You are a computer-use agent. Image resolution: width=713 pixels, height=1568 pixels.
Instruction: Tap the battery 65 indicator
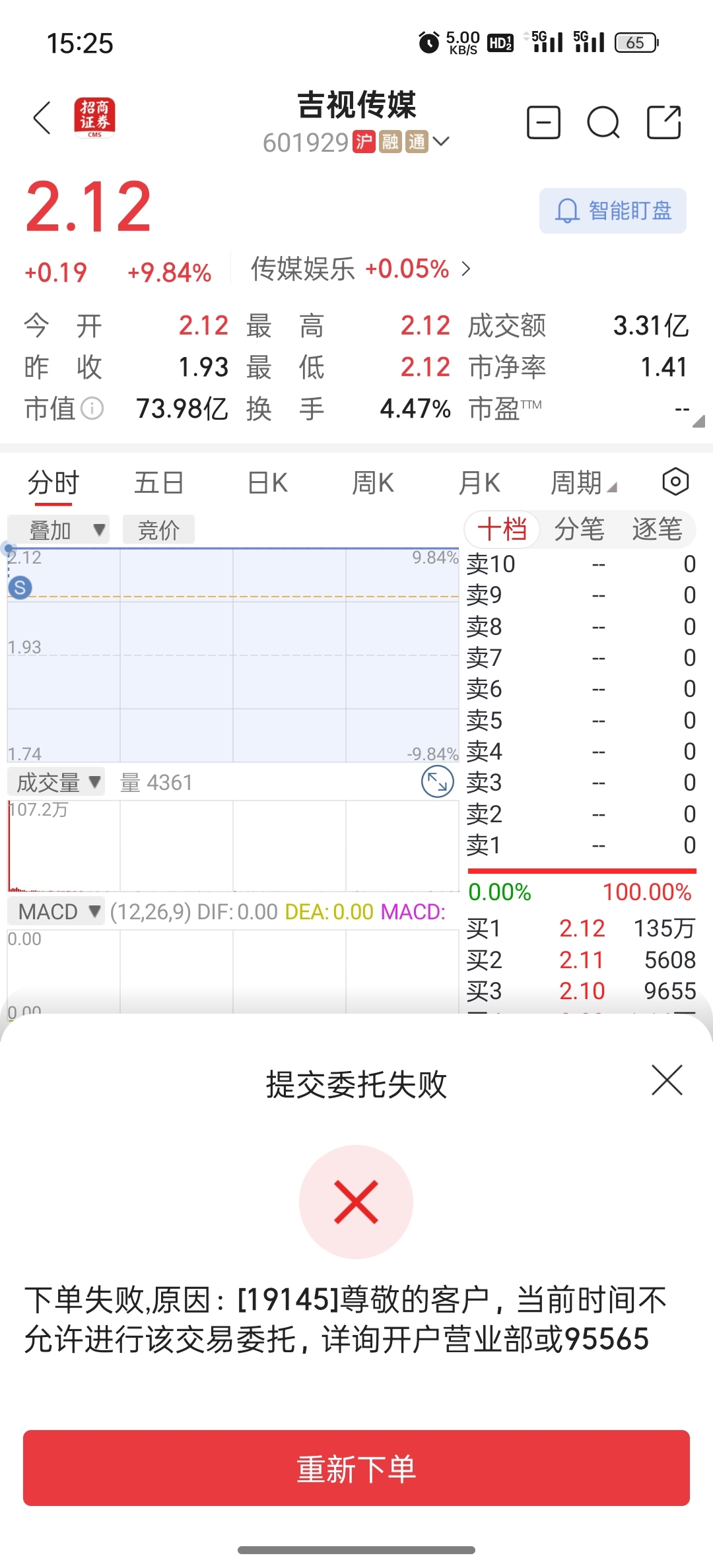[x=636, y=43]
